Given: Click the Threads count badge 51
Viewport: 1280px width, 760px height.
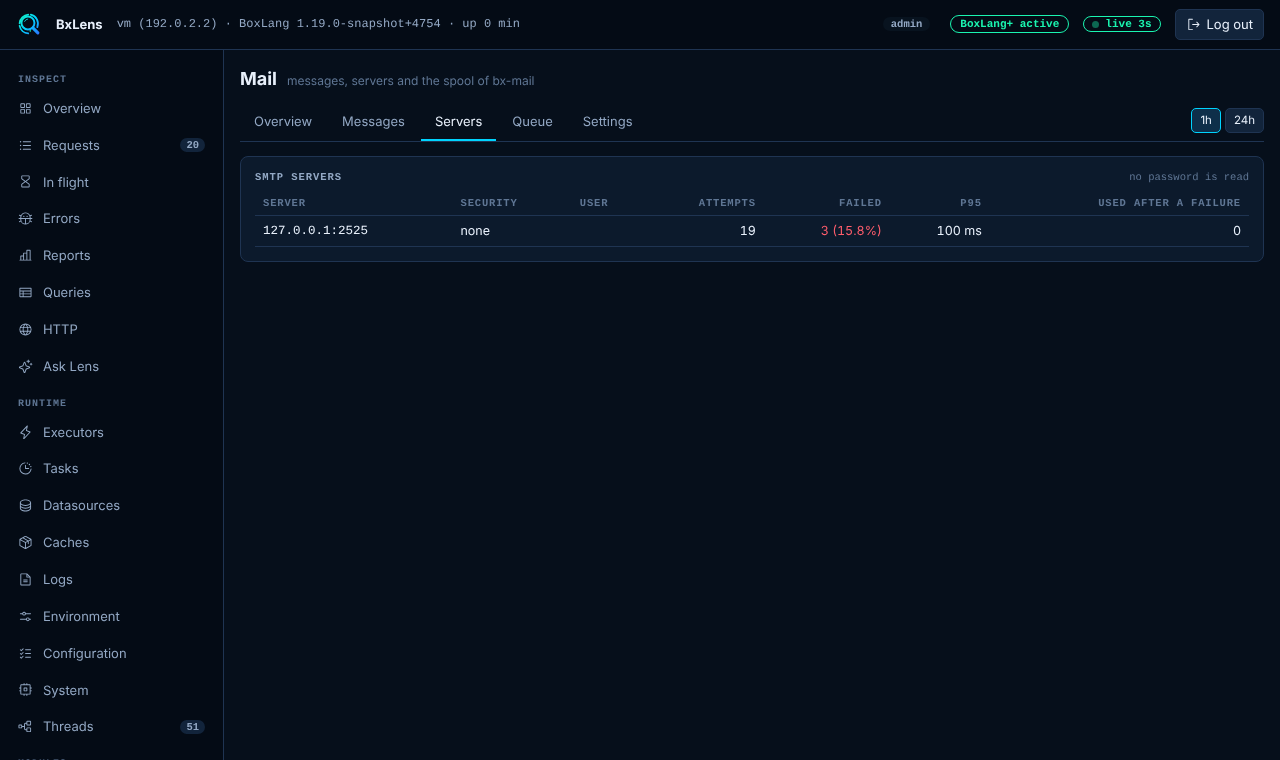Looking at the screenshot, I should pos(192,727).
